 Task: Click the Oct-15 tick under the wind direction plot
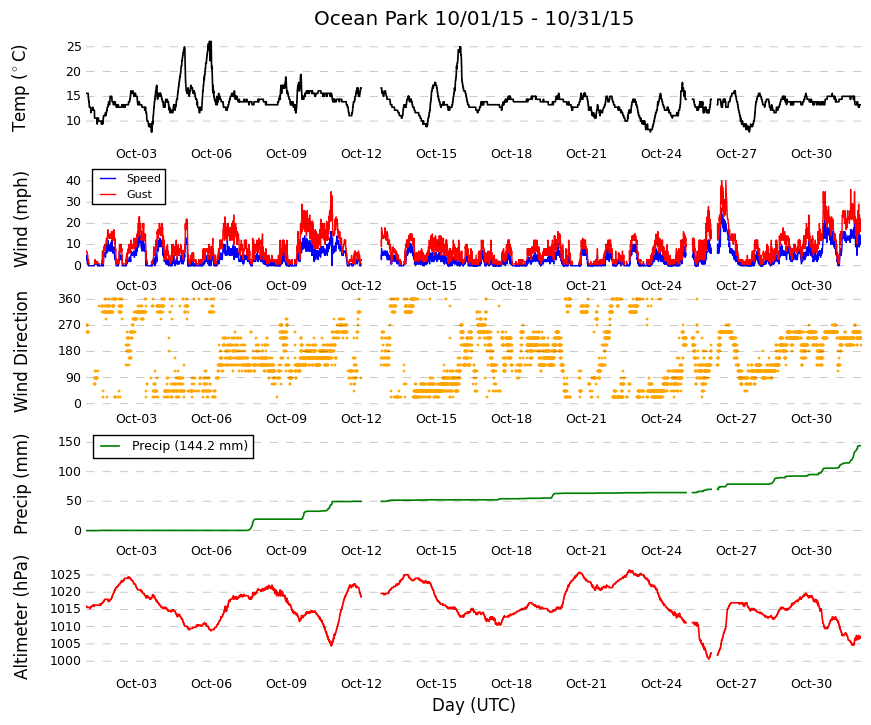tap(436, 419)
